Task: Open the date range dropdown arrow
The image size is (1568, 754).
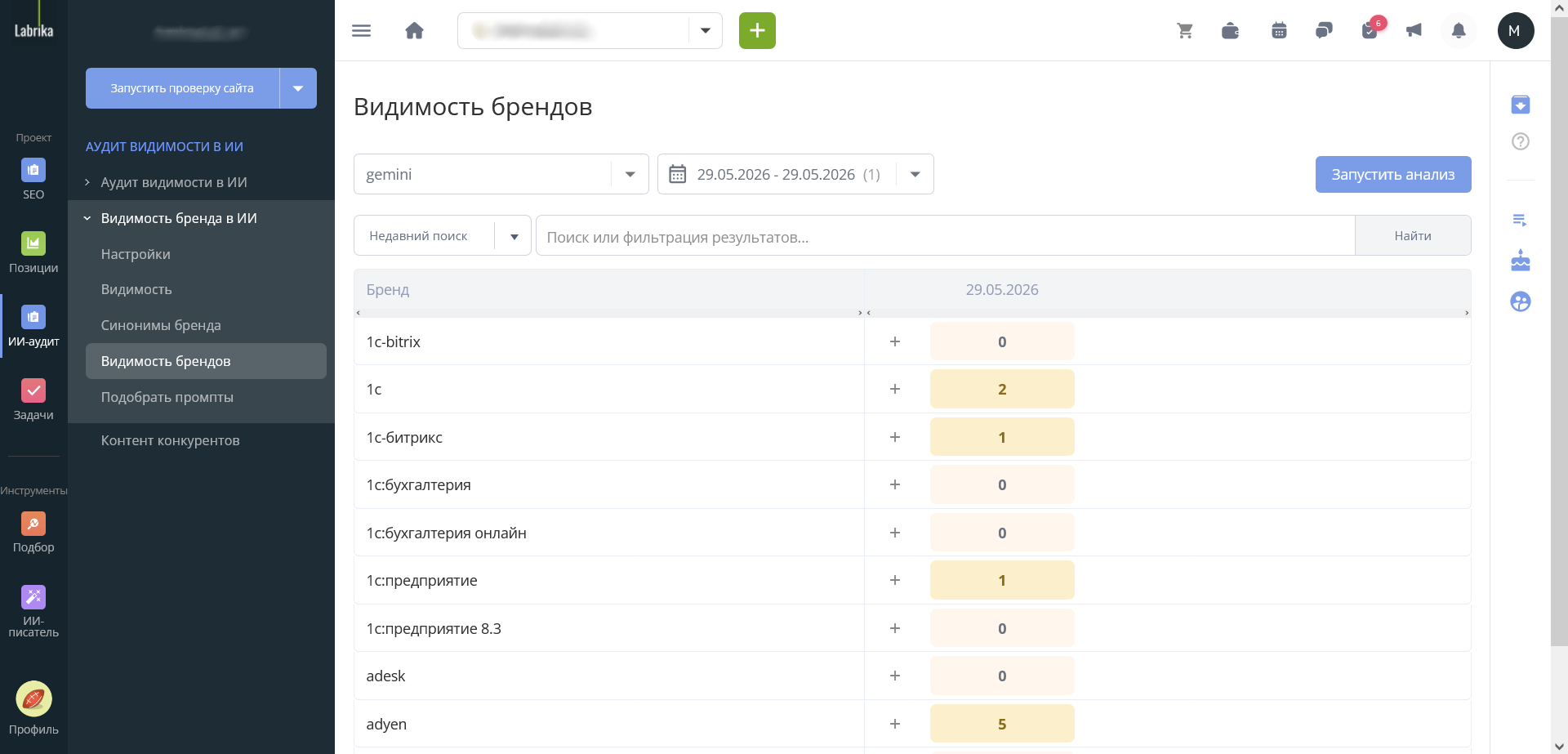Action: coord(915,174)
